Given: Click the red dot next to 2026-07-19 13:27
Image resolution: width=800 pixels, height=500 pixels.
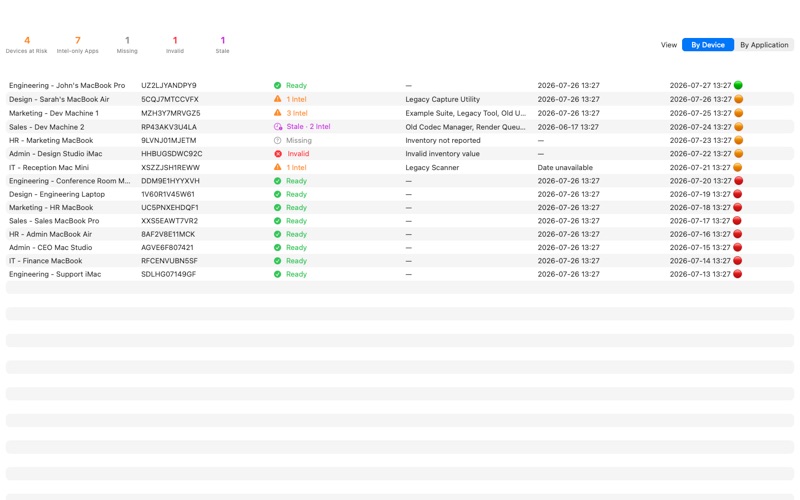Looking at the screenshot, I should (737, 194).
